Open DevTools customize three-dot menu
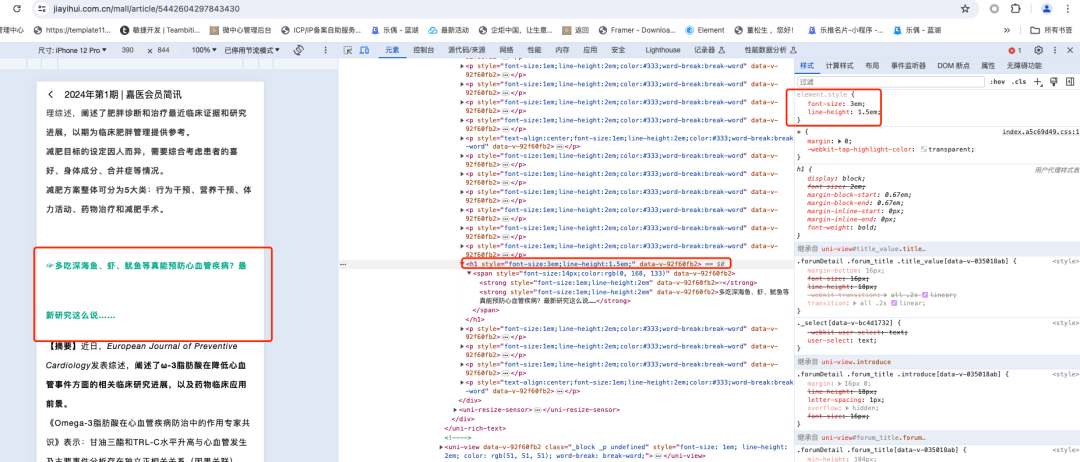Screen dimensions: 1080x462 (x=1055, y=50)
